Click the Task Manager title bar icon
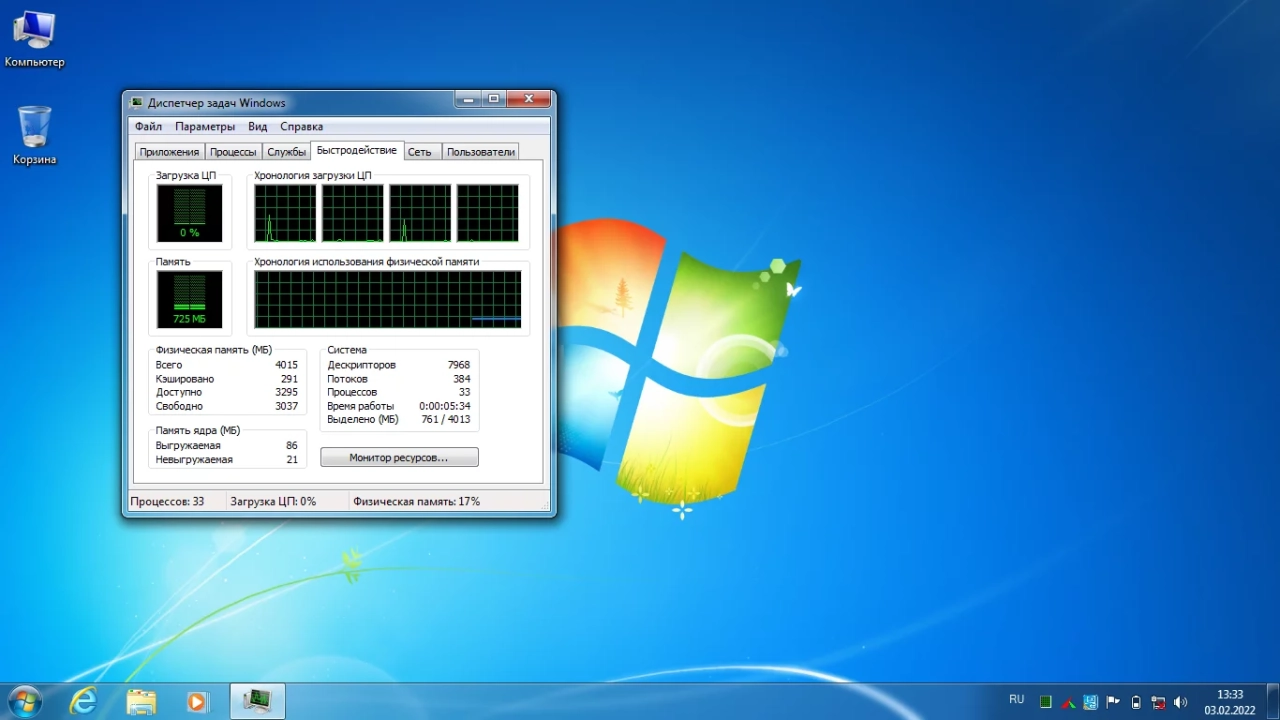 [x=137, y=102]
